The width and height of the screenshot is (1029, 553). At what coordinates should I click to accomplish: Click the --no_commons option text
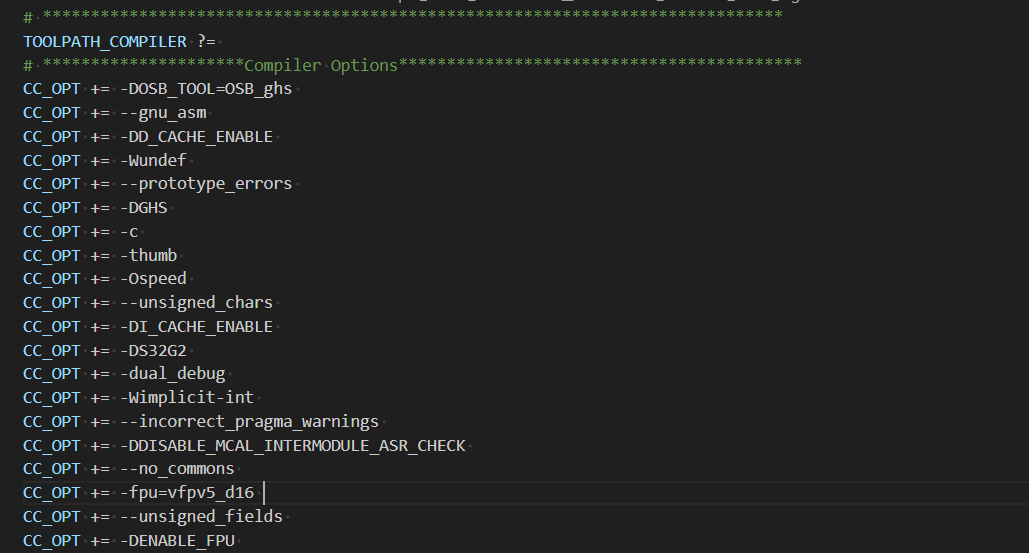coord(177,469)
